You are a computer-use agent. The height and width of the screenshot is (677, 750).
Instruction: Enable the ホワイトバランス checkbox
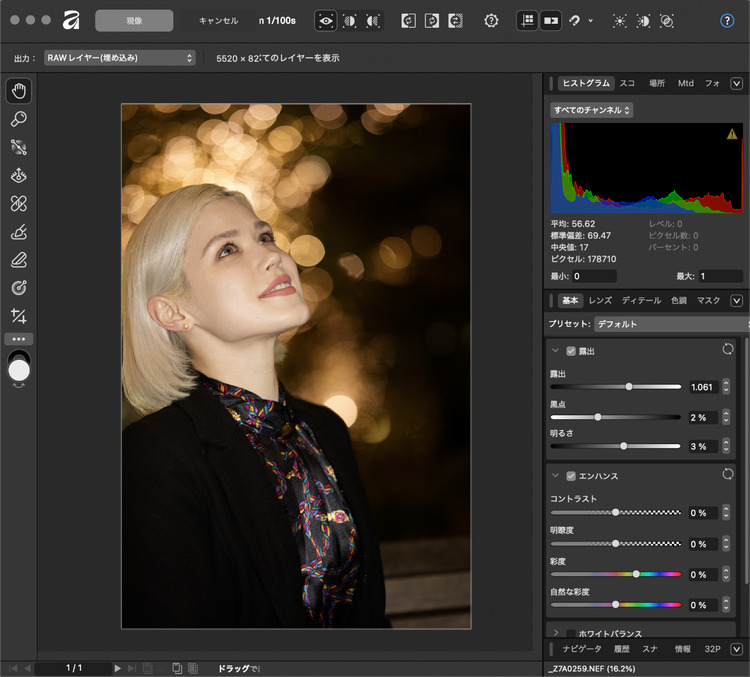coord(571,633)
